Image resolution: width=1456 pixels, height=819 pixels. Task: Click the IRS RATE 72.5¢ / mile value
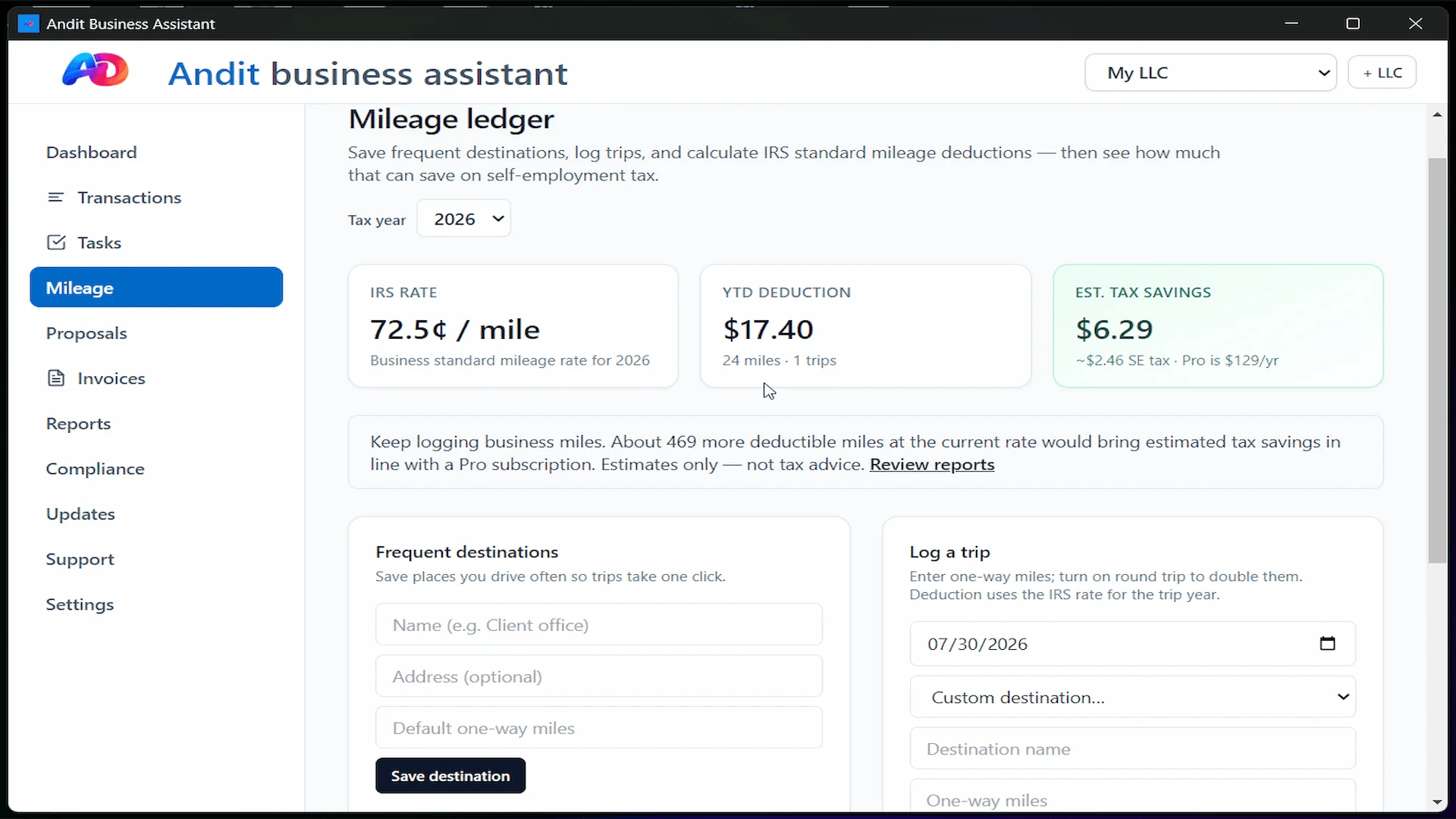[x=455, y=329]
